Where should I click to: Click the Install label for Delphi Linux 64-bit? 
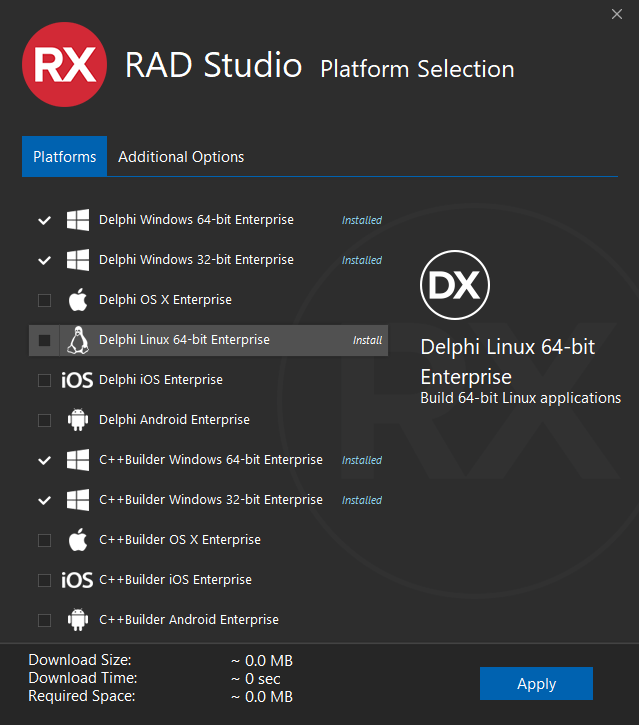click(x=368, y=340)
